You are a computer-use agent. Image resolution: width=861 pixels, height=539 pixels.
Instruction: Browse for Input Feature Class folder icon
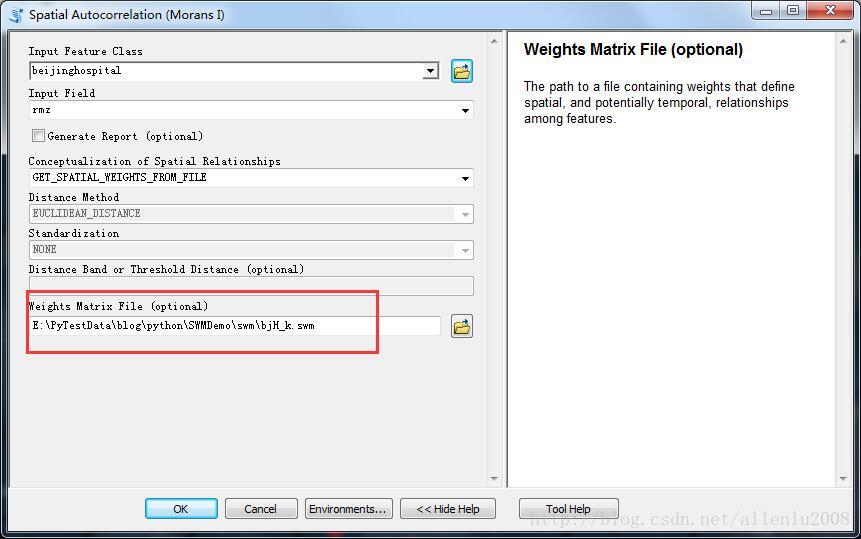click(462, 71)
